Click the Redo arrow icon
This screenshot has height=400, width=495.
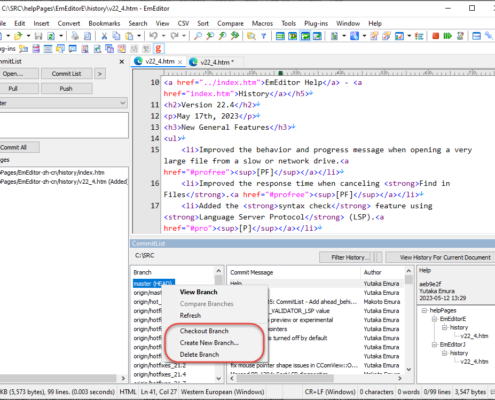click(174, 36)
